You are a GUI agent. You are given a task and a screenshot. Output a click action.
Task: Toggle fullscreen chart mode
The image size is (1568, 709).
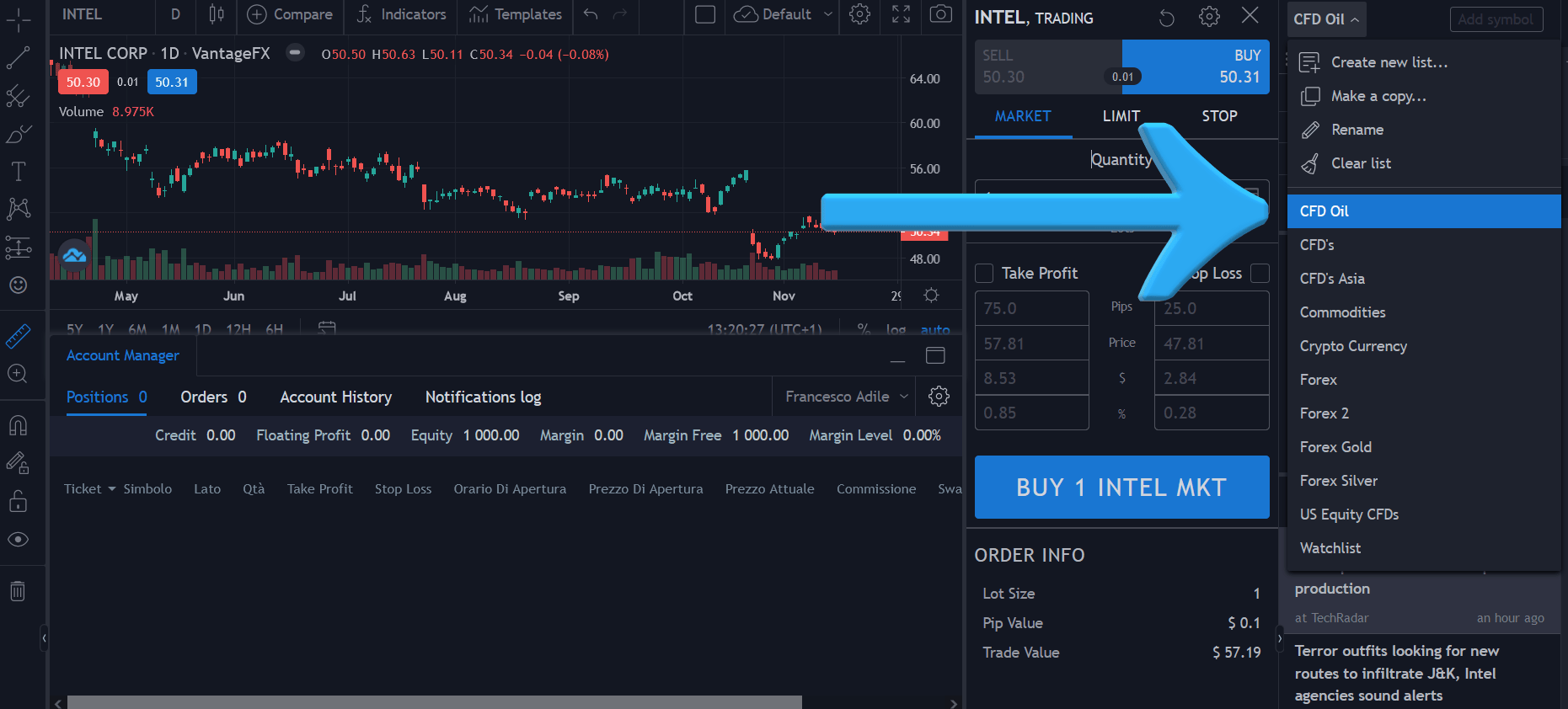[x=901, y=14]
